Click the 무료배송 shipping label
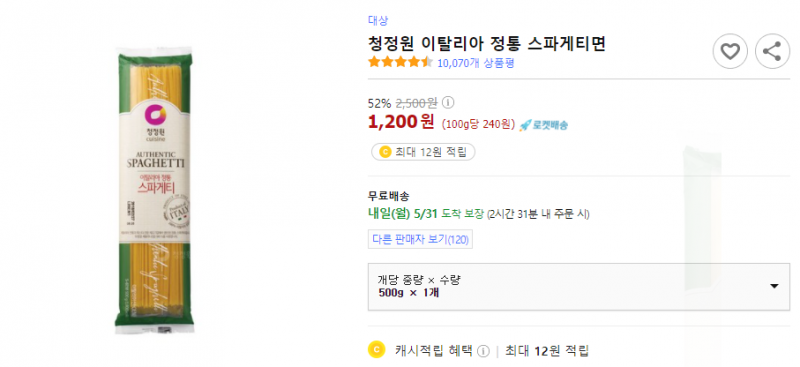 coord(388,196)
